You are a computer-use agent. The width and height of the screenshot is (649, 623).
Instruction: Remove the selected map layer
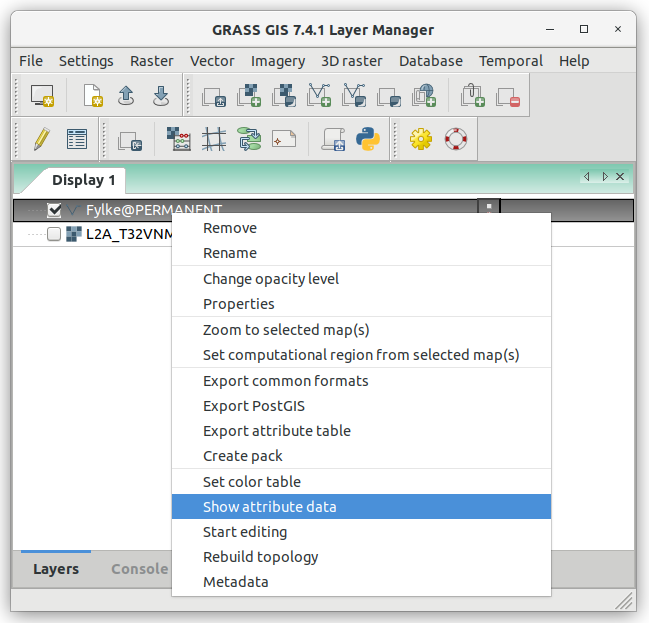coord(508,97)
